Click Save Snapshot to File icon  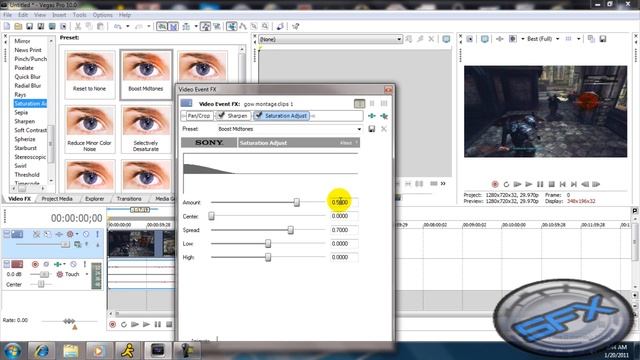pyautogui.click(x=603, y=39)
